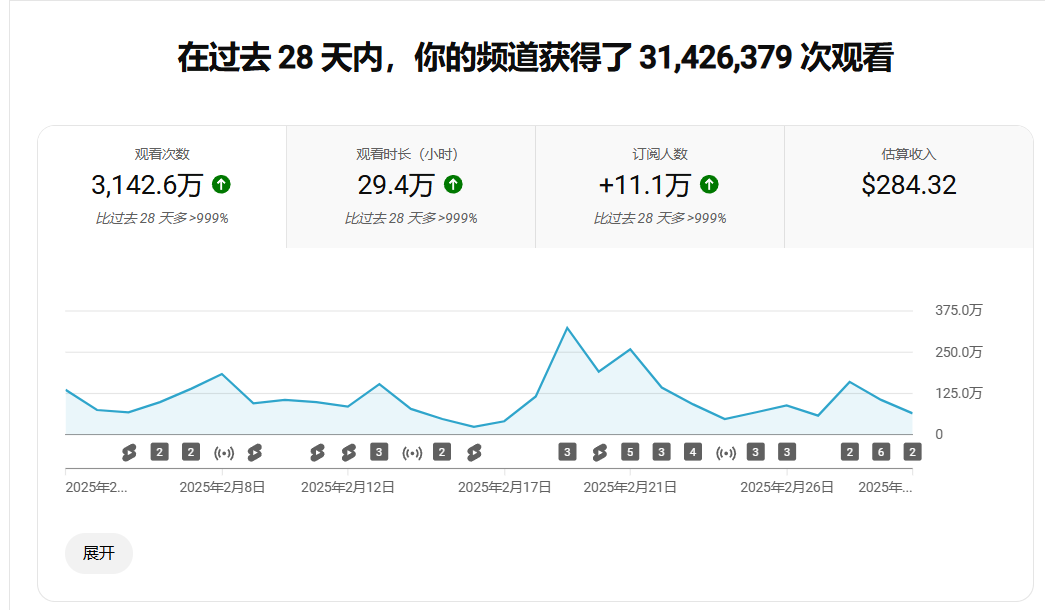
Task: Click the 125.0万 axis label
Action: pos(958,393)
